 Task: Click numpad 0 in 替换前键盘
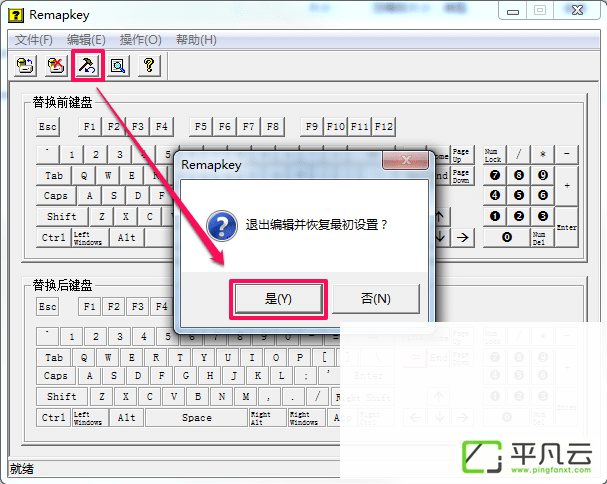pos(507,237)
